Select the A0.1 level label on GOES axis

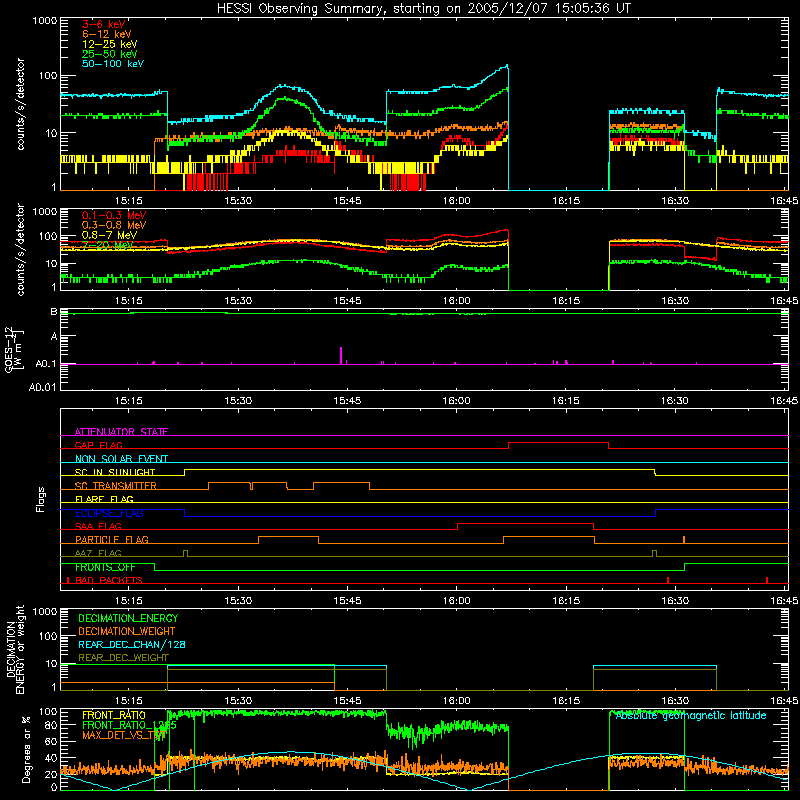click(46, 364)
